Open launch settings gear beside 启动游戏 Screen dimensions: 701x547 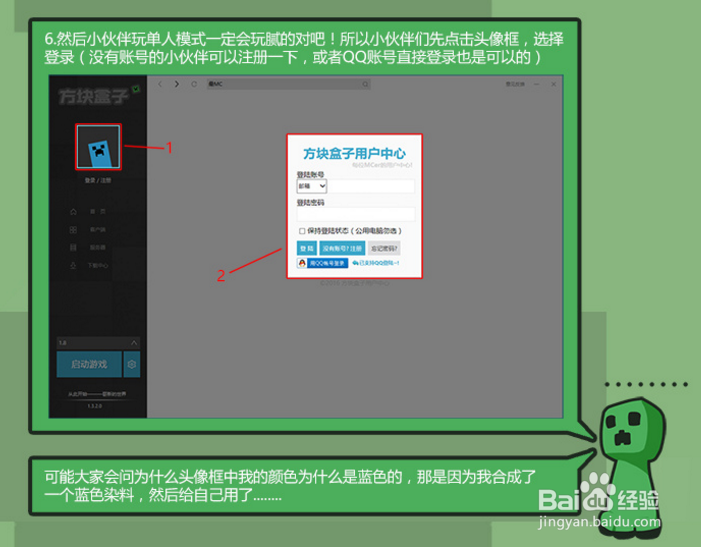[x=131, y=364]
